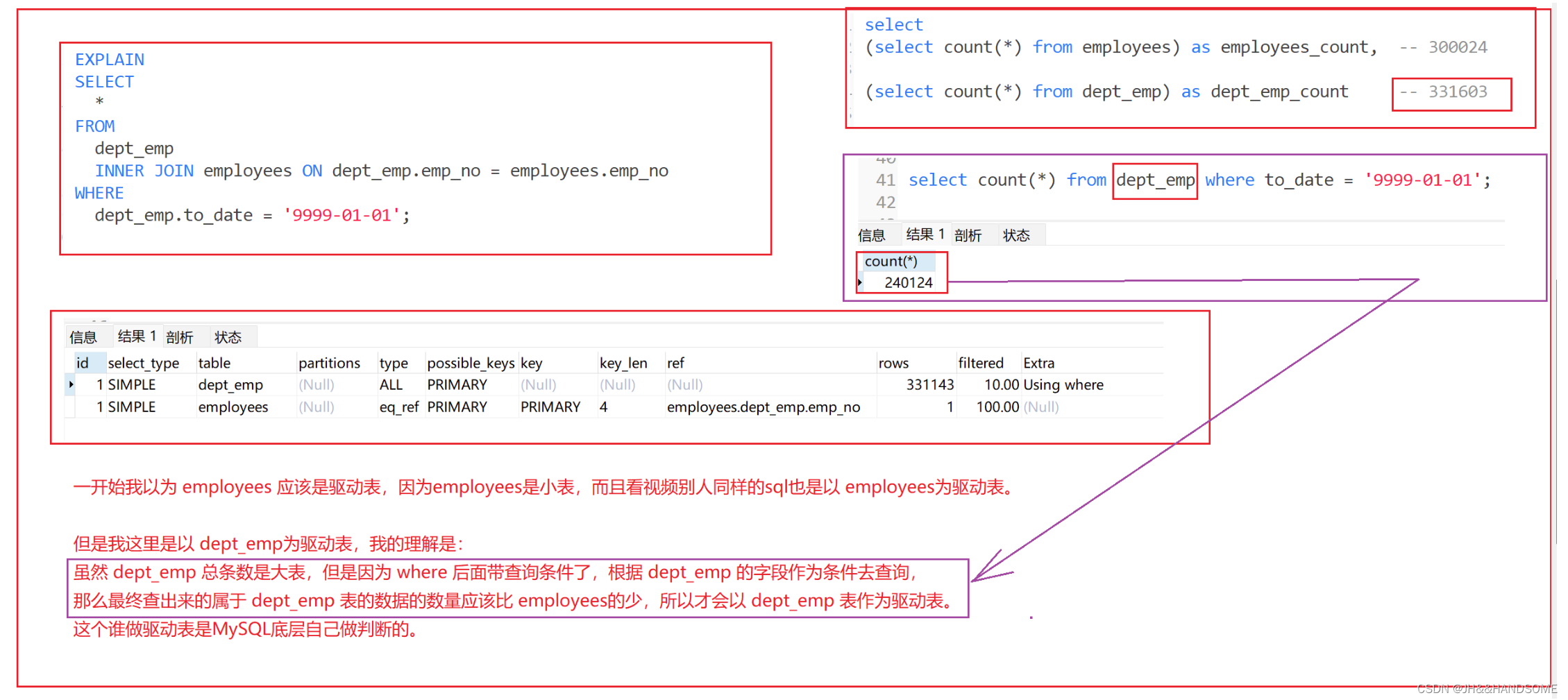Viewport: 1568px width, 700px height.
Task: Click the row marker beside 240124
Action: (x=859, y=282)
